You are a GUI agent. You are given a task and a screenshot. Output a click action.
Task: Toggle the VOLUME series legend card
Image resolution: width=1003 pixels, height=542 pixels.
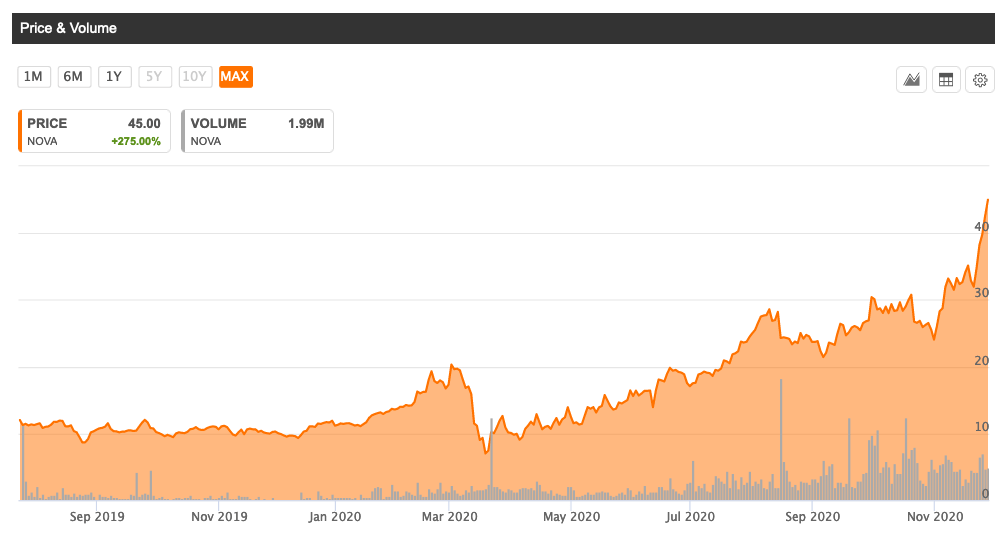pos(258,131)
